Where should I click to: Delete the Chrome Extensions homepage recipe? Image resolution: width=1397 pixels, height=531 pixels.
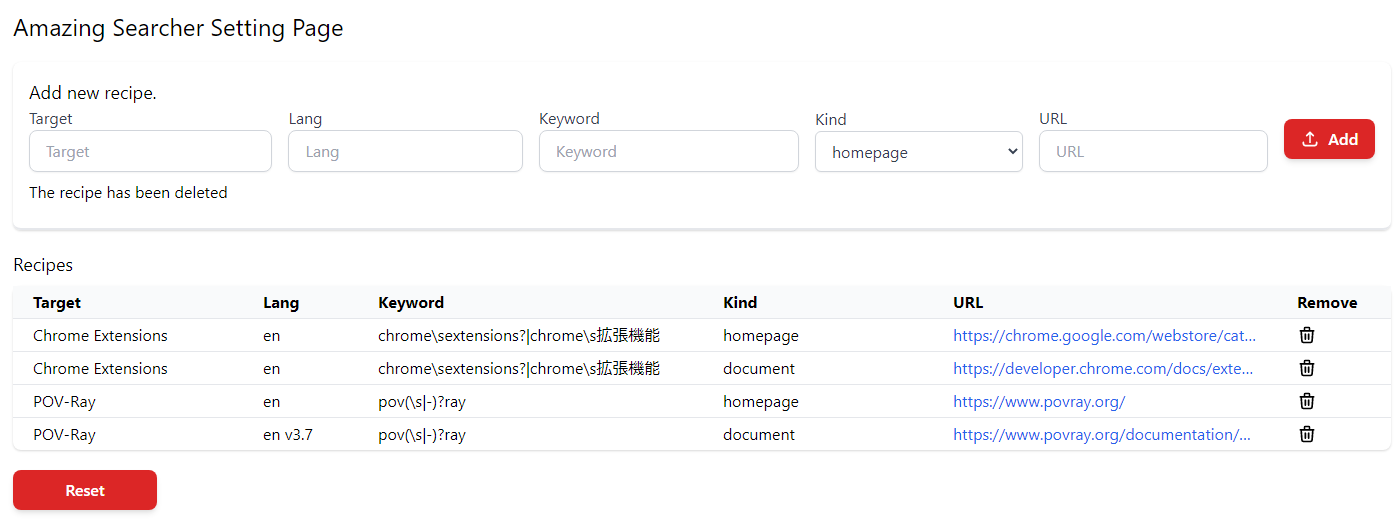click(x=1306, y=335)
